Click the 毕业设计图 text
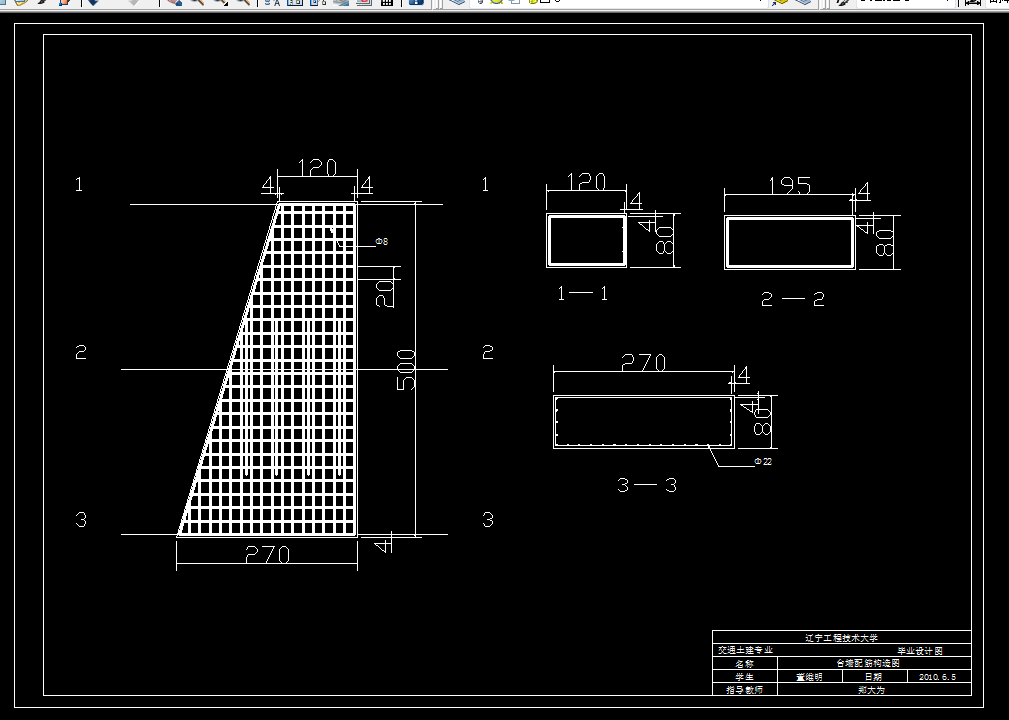The width and height of the screenshot is (1009, 720). (x=920, y=651)
